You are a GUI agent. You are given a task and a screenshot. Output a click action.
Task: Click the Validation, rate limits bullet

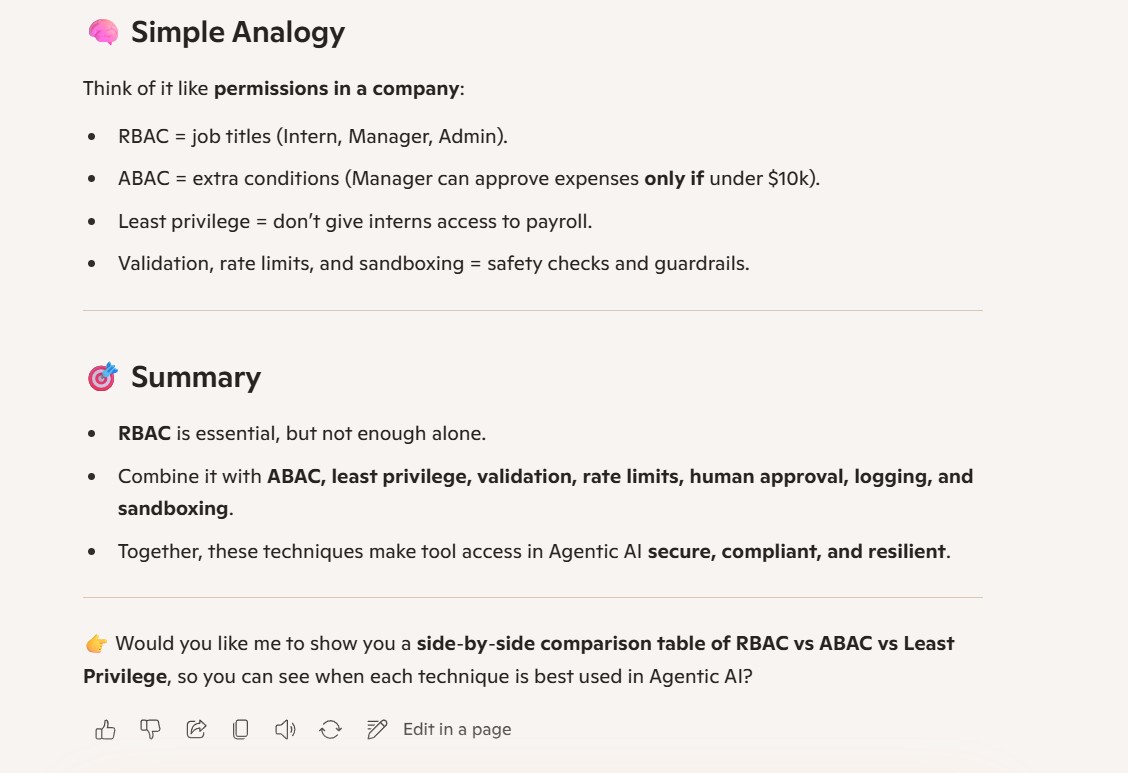point(434,264)
